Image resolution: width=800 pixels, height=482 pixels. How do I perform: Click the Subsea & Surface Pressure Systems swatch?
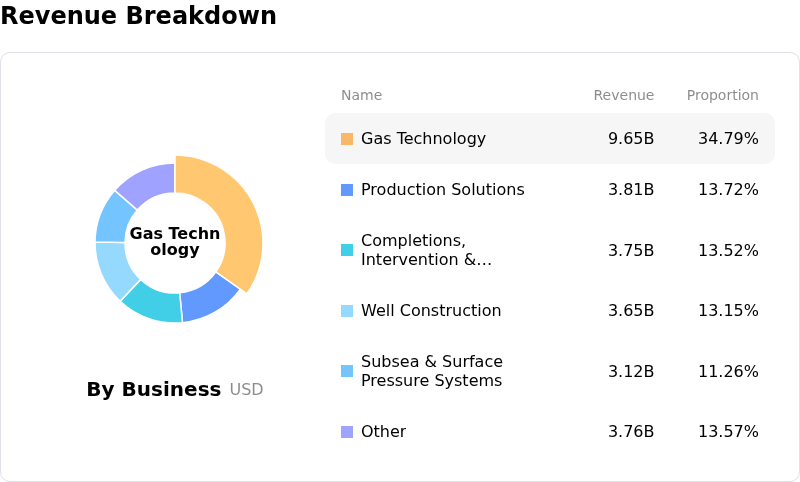coord(347,371)
